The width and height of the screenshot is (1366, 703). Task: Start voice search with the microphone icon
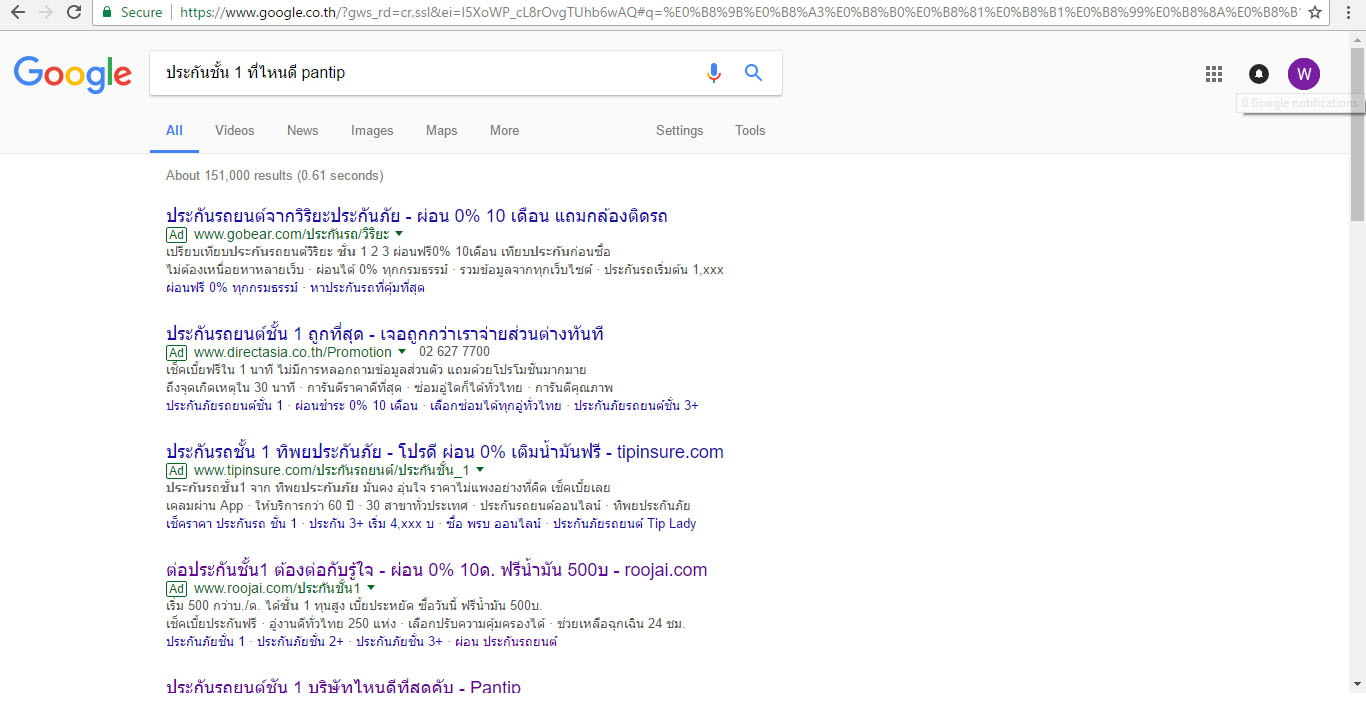pyautogui.click(x=714, y=73)
